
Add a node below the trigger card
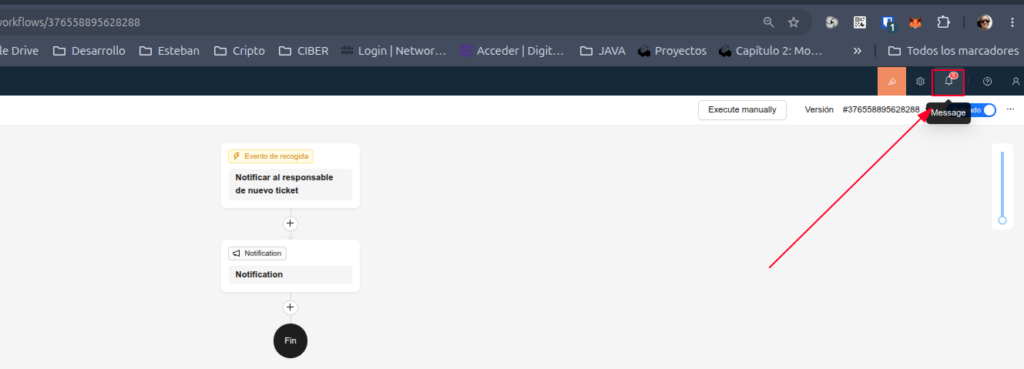point(290,223)
